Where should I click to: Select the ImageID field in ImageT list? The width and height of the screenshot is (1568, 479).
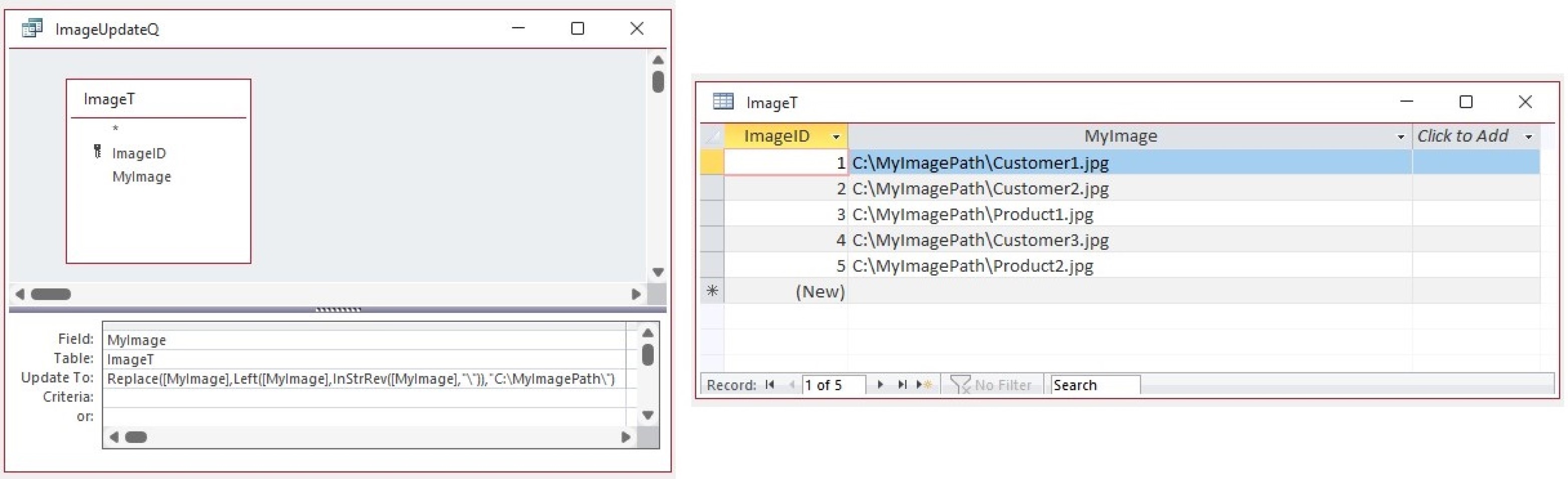pyautogui.click(x=139, y=153)
